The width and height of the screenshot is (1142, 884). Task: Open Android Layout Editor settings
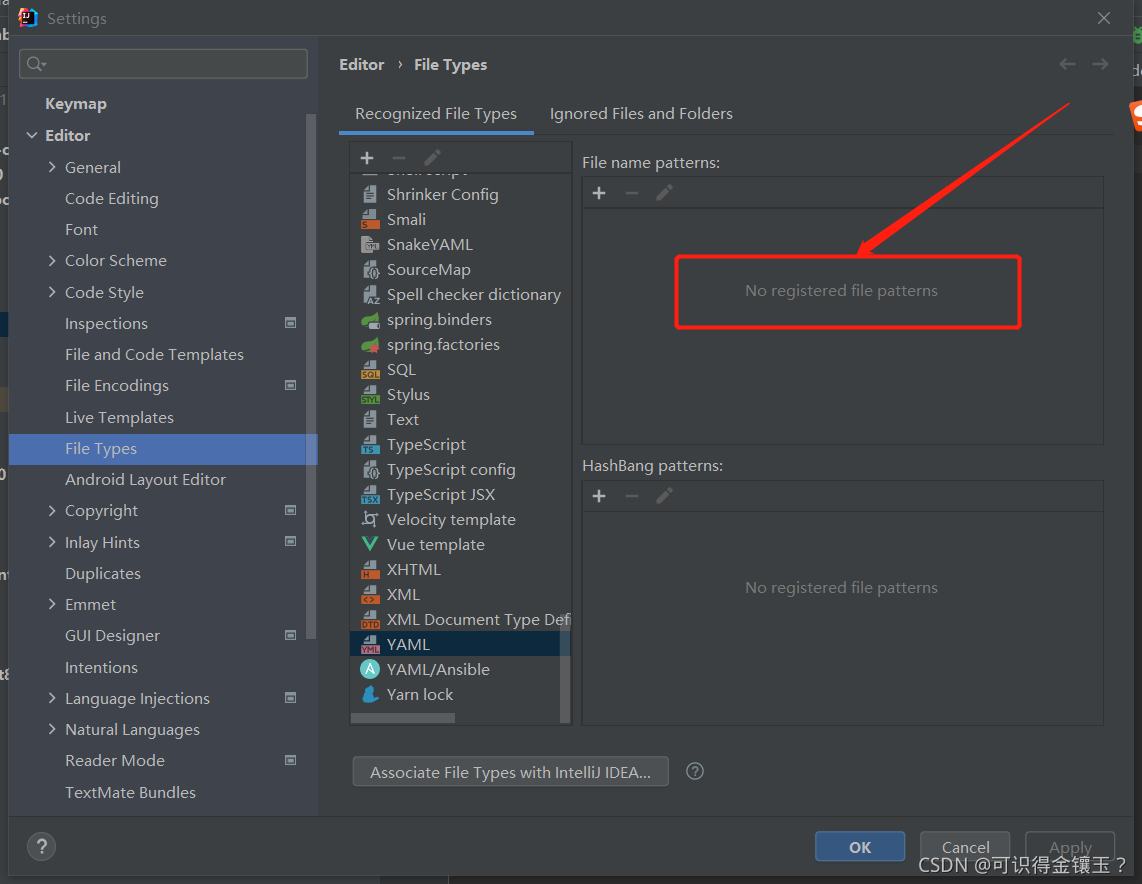(x=145, y=480)
